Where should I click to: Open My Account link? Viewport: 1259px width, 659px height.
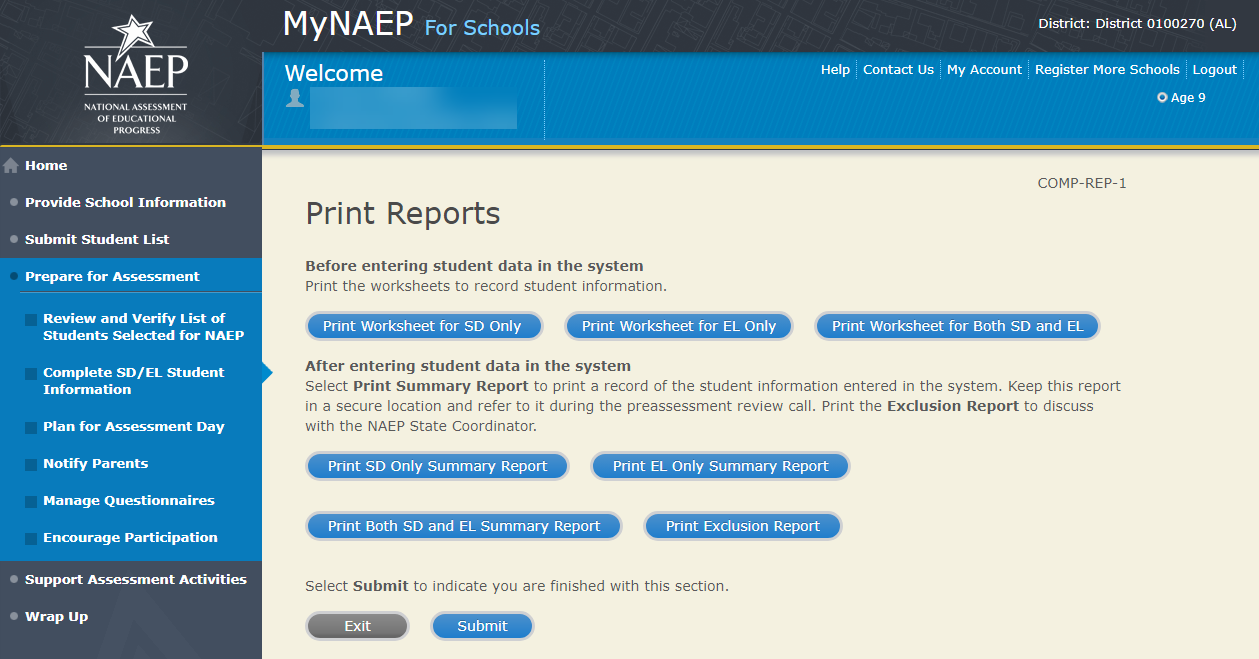[984, 70]
